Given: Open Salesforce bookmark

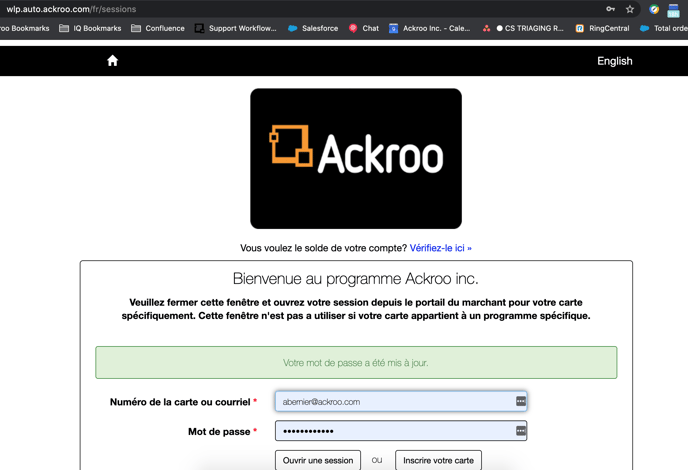Looking at the screenshot, I should [x=313, y=28].
